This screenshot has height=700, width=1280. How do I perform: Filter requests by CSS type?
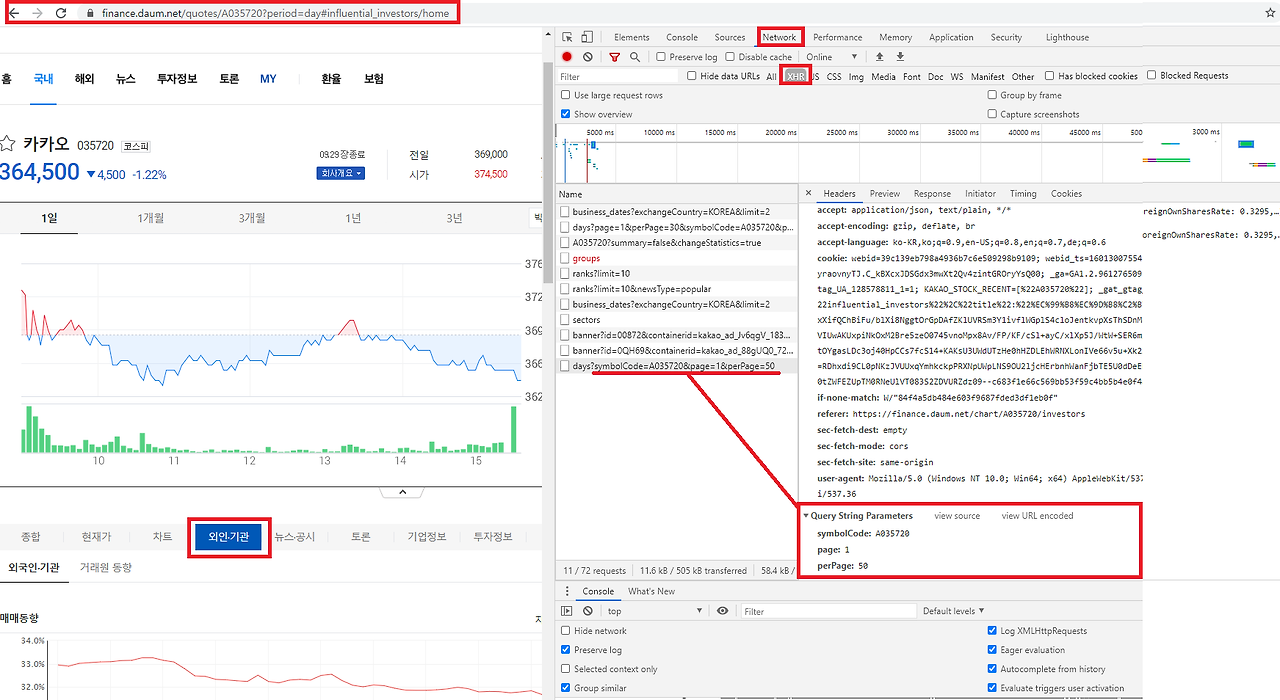point(834,76)
